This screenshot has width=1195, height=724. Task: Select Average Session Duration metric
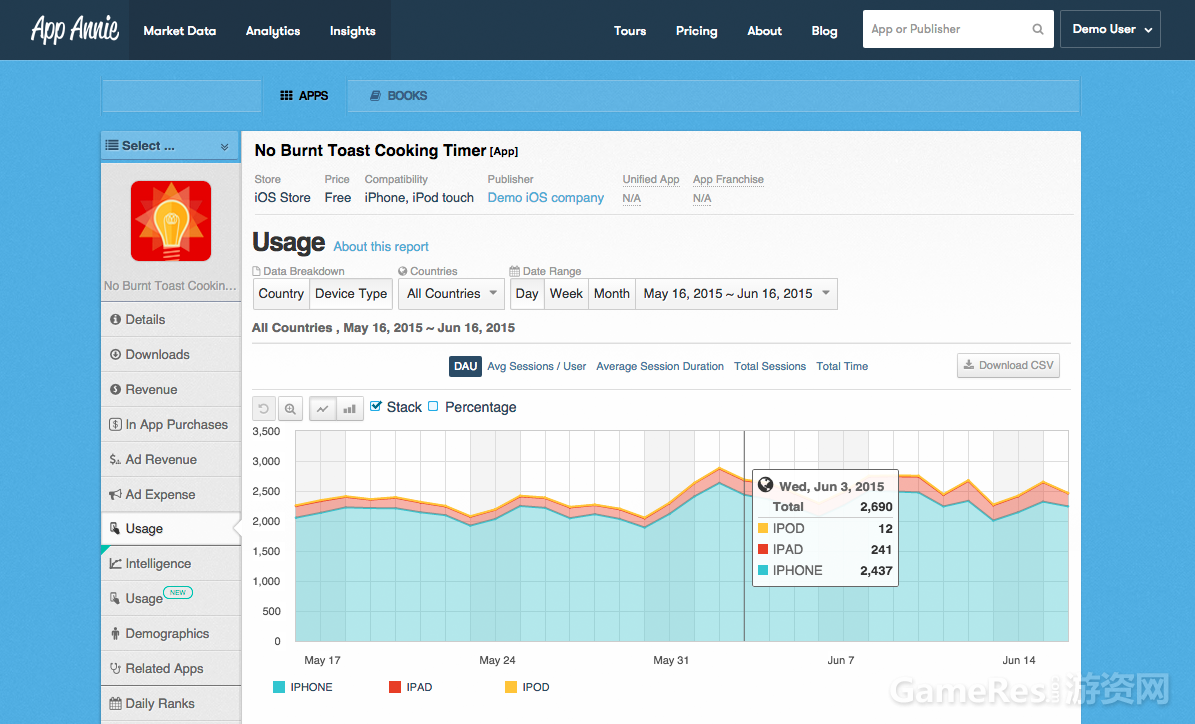[x=660, y=366]
